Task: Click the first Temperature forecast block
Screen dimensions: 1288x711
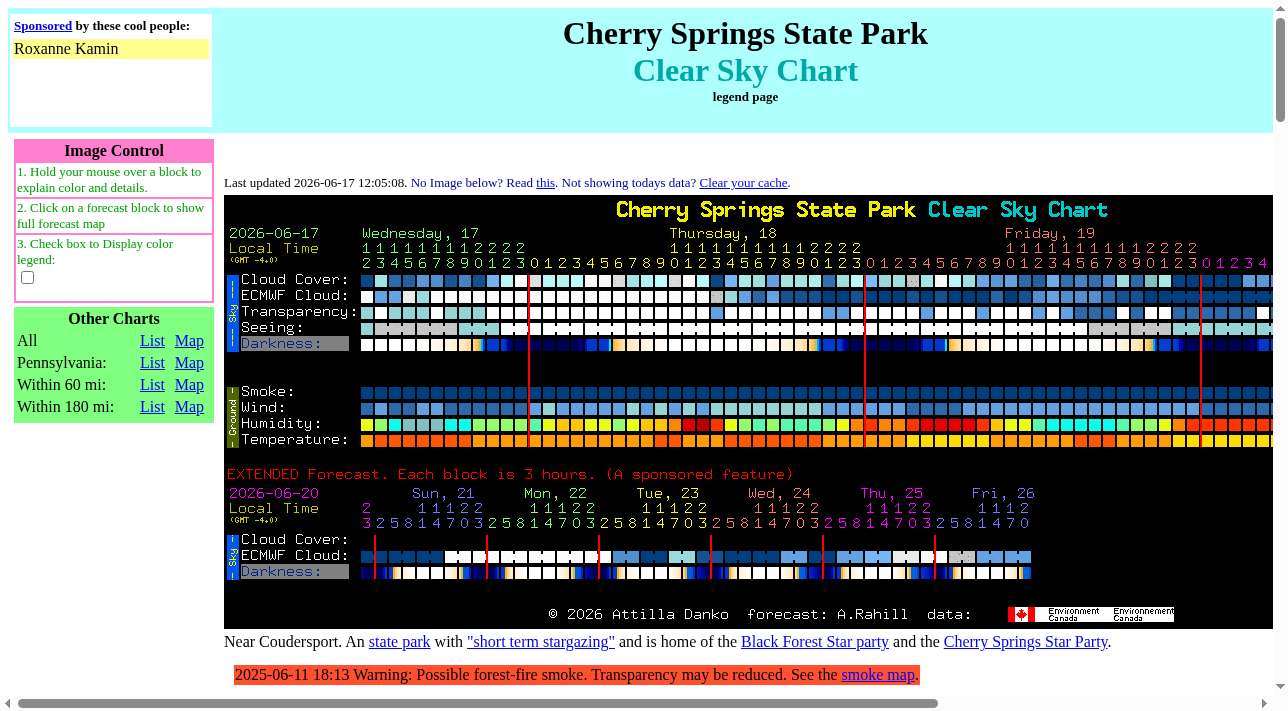Action: (x=367, y=441)
